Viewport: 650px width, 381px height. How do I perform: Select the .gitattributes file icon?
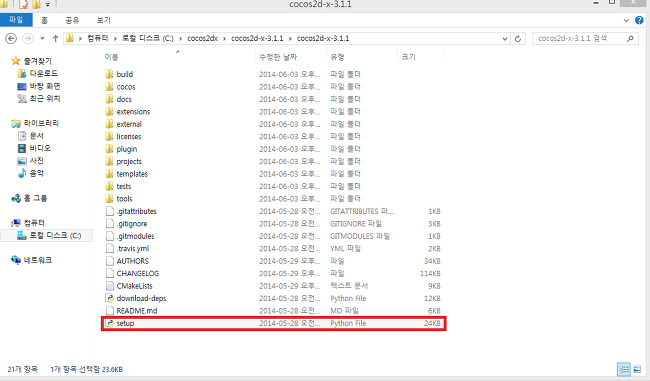(109, 211)
